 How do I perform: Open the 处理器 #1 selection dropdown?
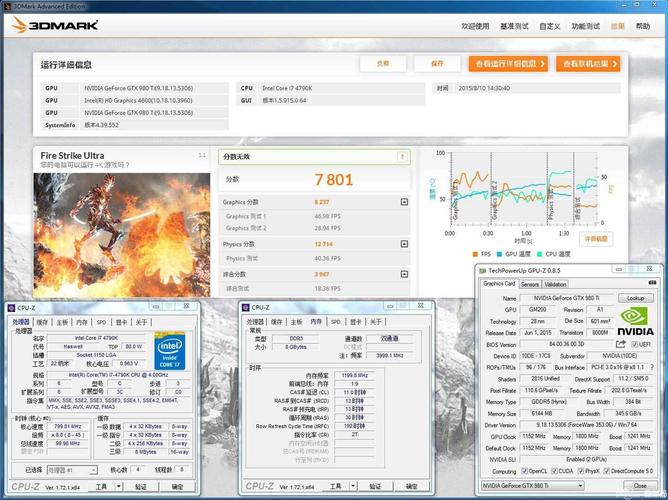(x=72, y=470)
